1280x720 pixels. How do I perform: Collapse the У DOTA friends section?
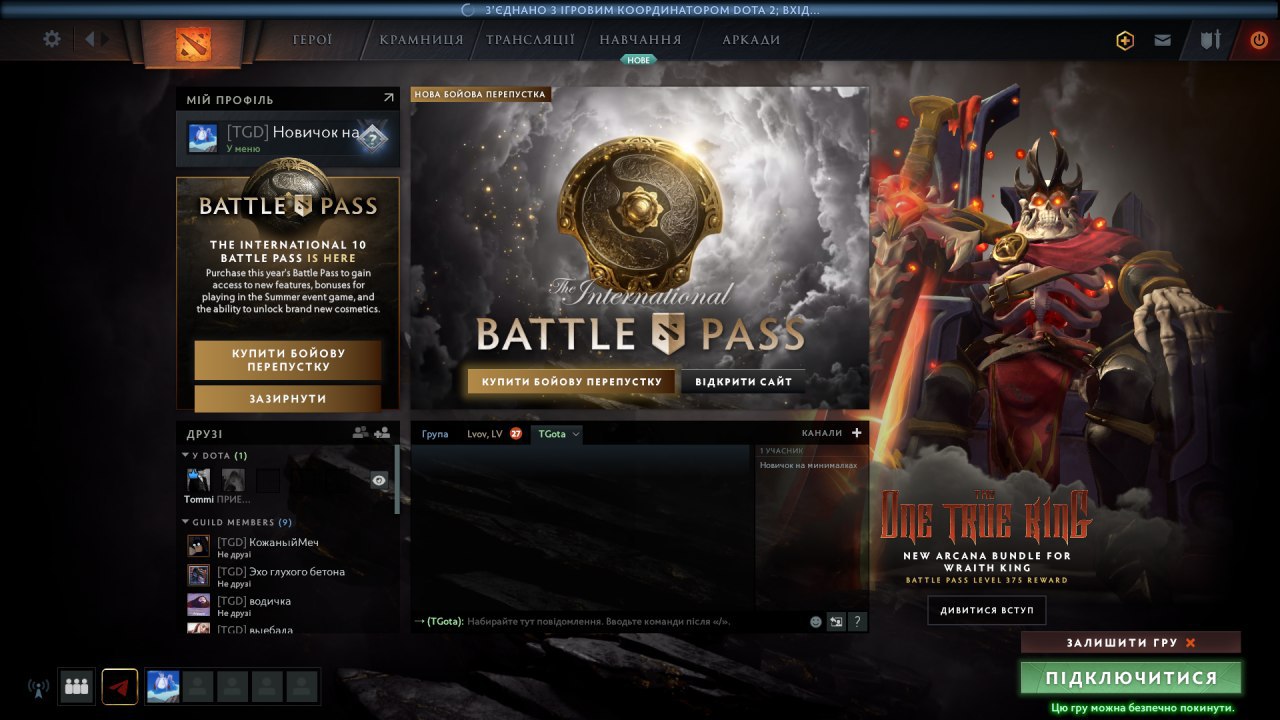coord(185,456)
